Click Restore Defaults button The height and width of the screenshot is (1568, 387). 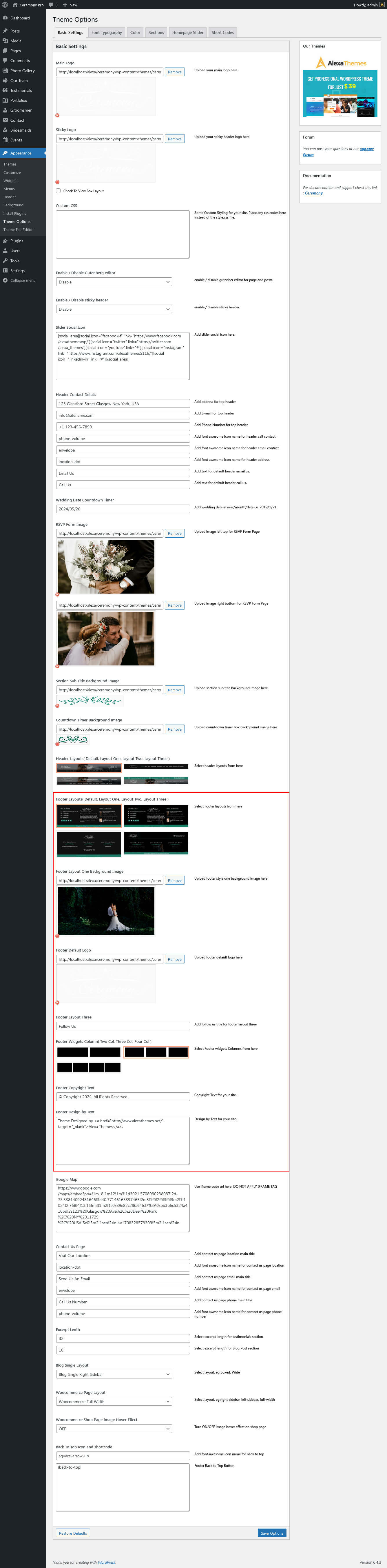73,1533
